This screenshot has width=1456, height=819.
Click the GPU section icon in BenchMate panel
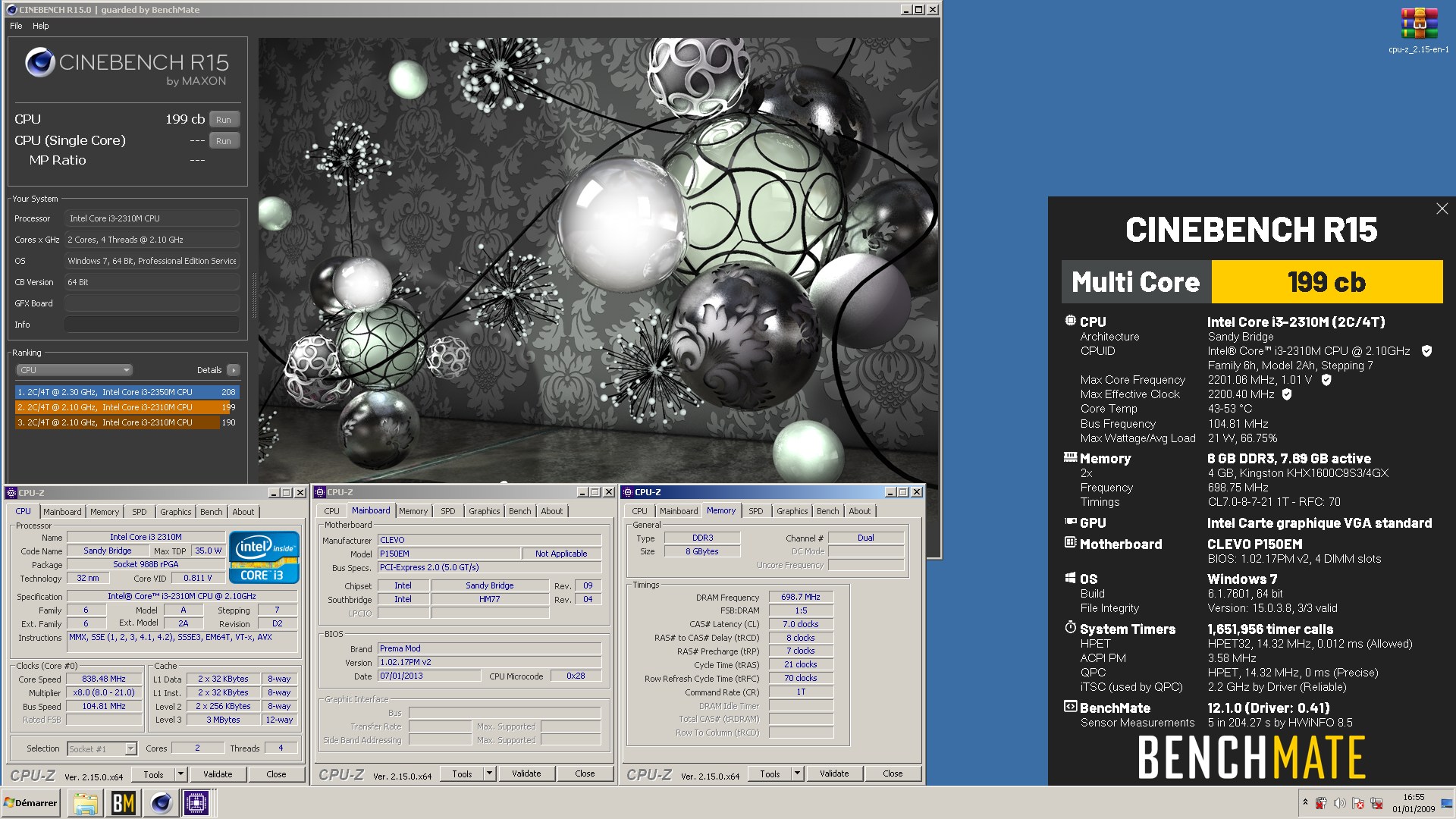pyautogui.click(x=1070, y=522)
